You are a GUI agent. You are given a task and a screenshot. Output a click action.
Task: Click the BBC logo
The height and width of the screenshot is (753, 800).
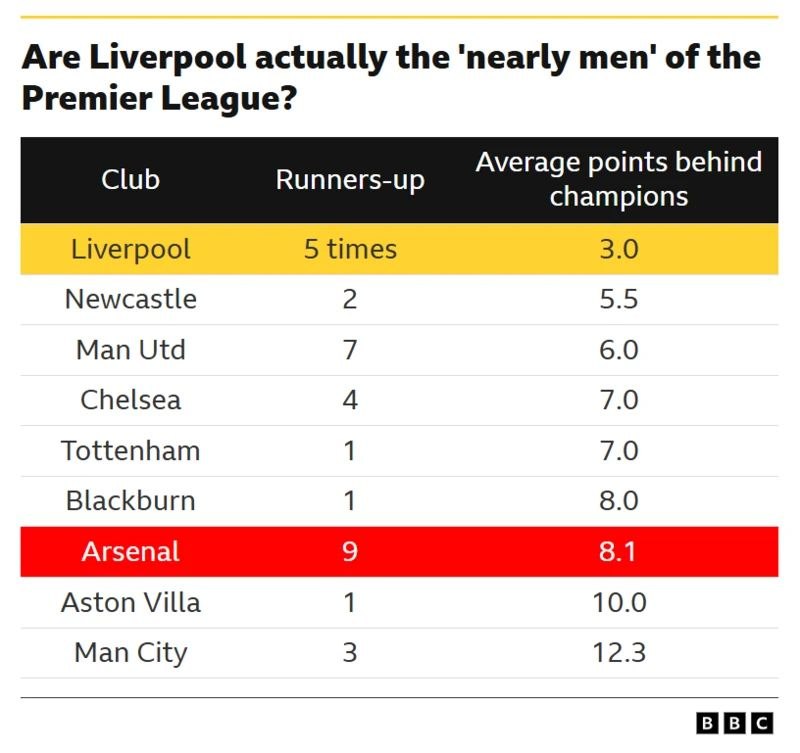click(735, 722)
